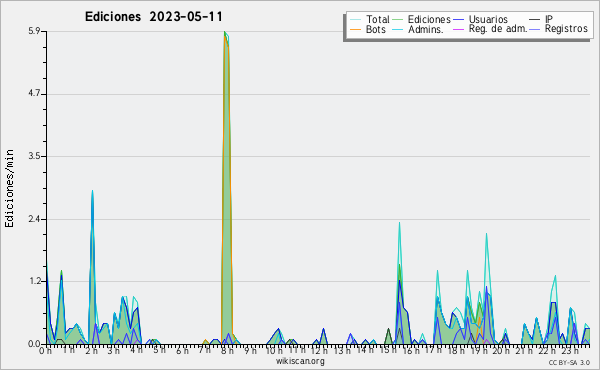The width and height of the screenshot is (600, 370).
Task: Click the 5.9 y-axis value
Action: pos(34,31)
